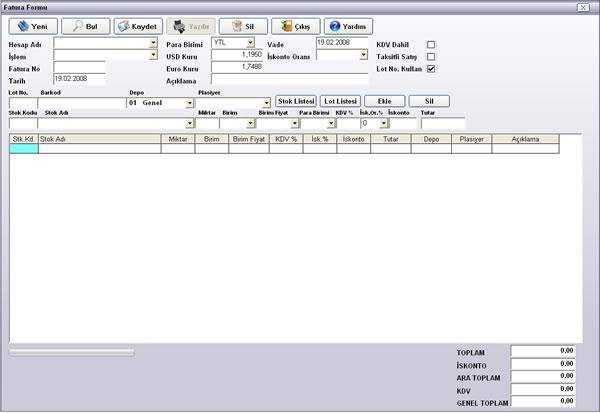Enable the KDV Dahil checkbox
This screenshot has height=413, width=600.
(x=431, y=44)
